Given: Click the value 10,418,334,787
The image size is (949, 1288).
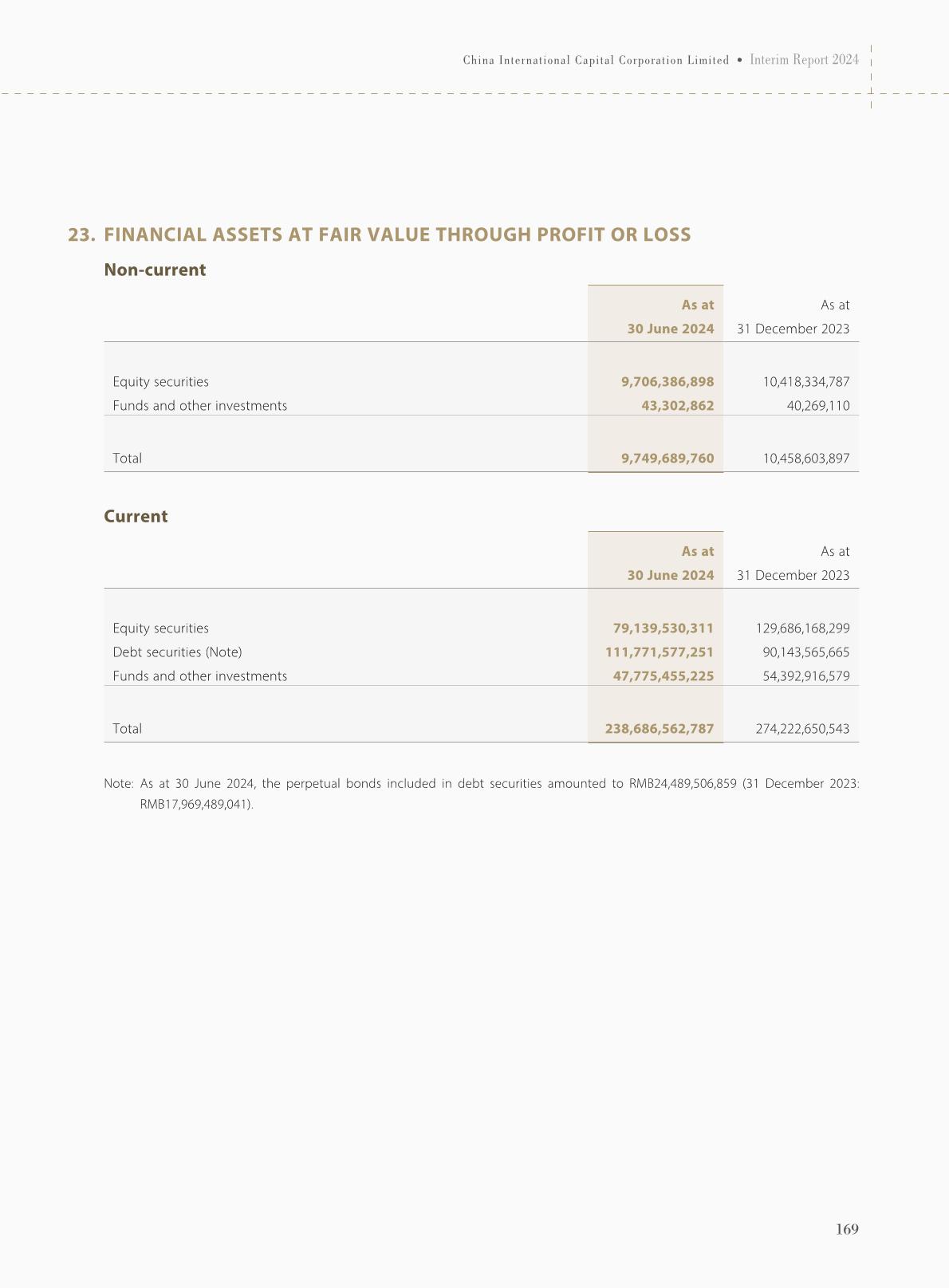Looking at the screenshot, I should click(805, 382).
